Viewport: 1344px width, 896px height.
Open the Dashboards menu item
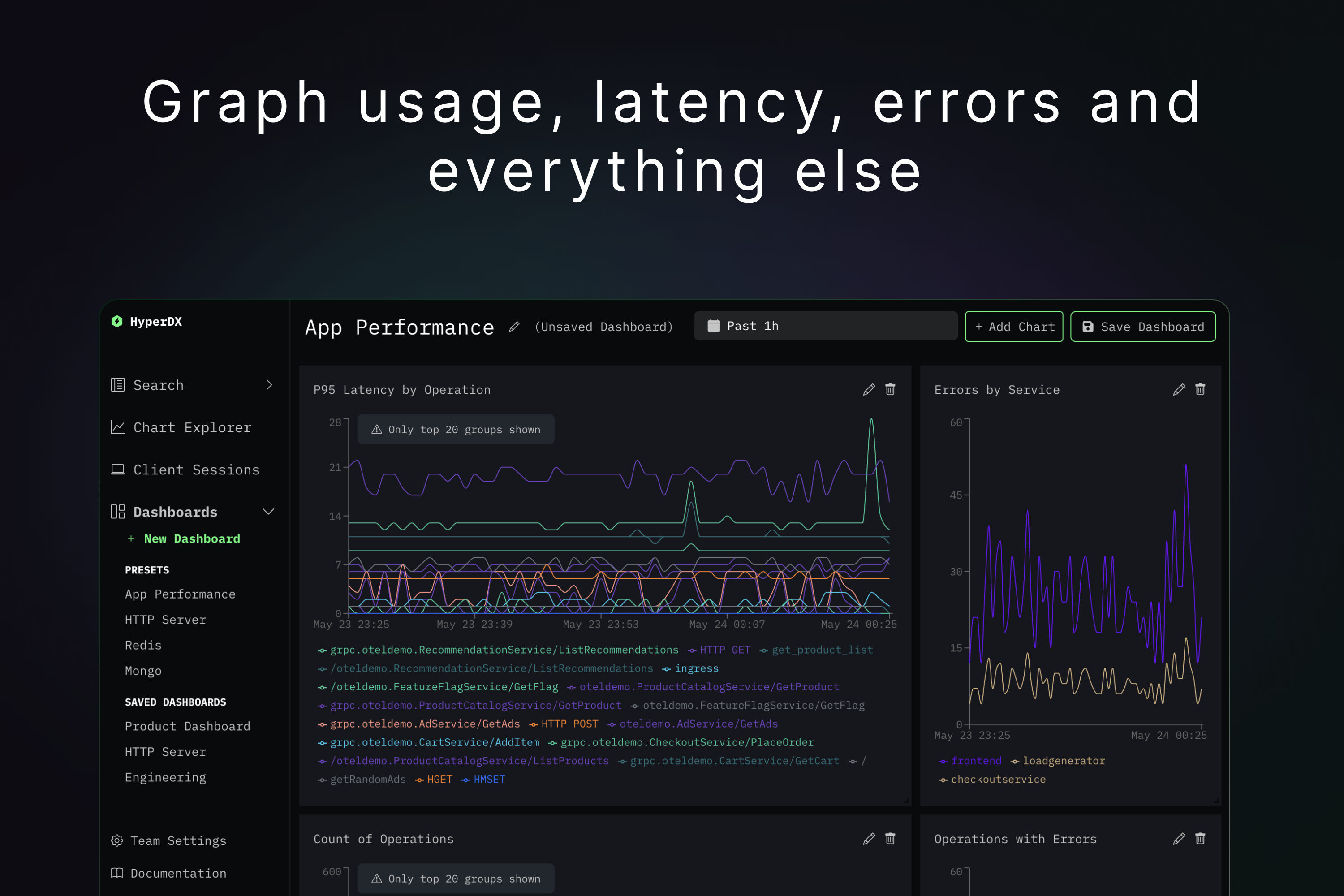coord(176,512)
